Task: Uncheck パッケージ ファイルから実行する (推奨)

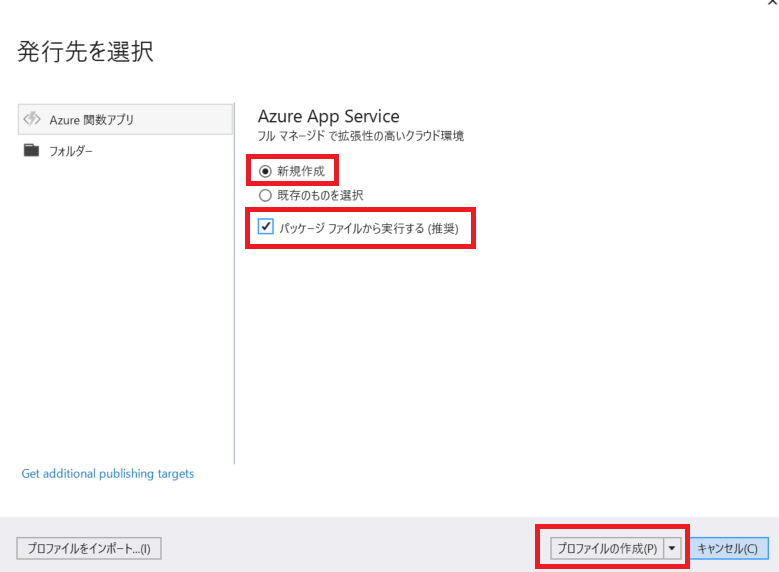Action: pyautogui.click(x=266, y=227)
